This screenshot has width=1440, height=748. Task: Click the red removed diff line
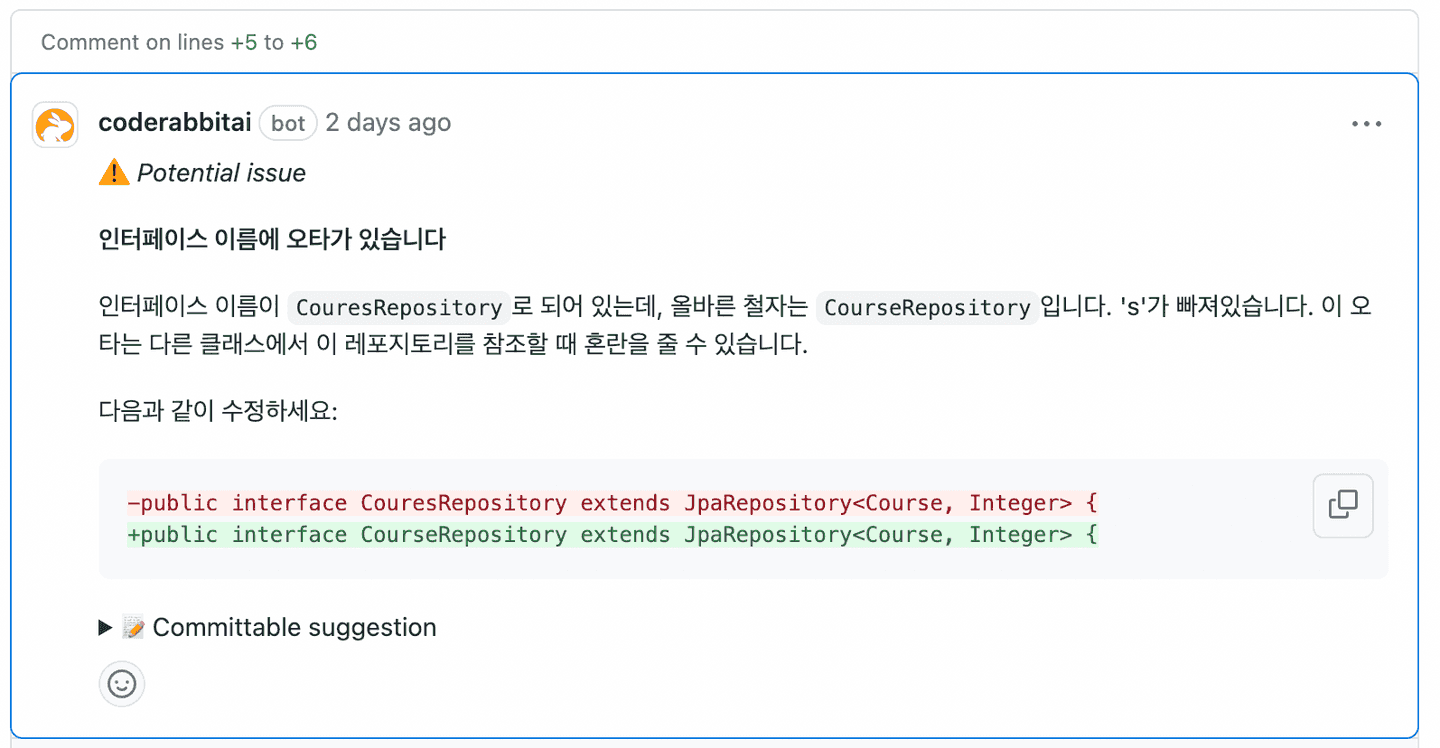612,502
